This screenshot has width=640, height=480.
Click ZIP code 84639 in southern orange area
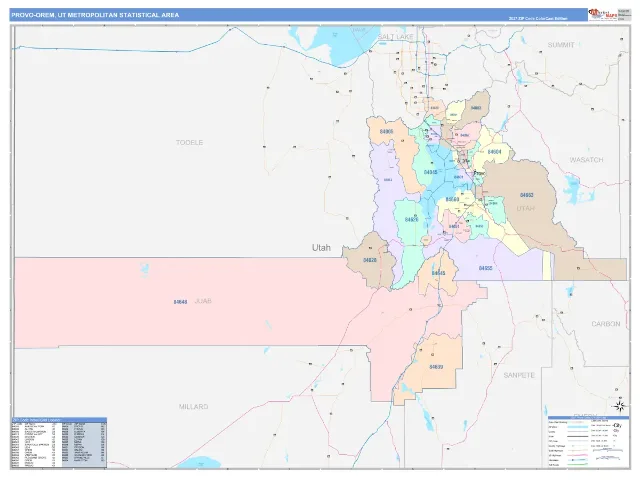coord(436,367)
